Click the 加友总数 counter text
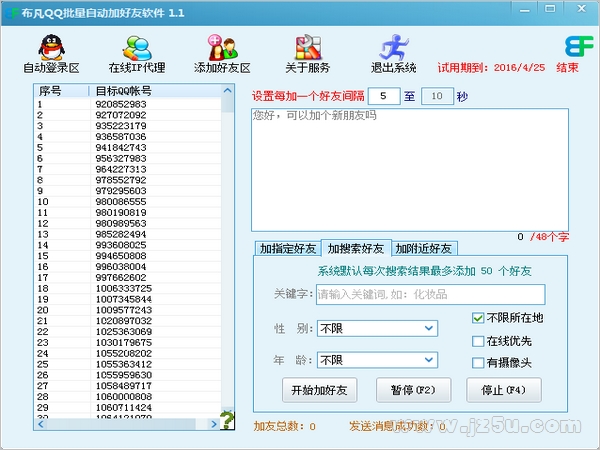Viewport: 600px width, 450px height. 284,426
